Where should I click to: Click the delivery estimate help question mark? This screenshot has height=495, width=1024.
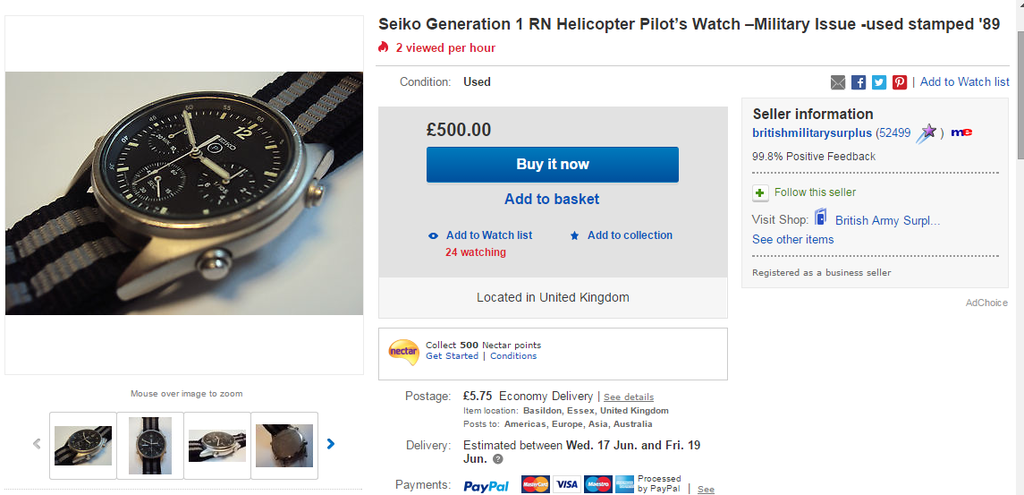pyautogui.click(x=498, y=459)
